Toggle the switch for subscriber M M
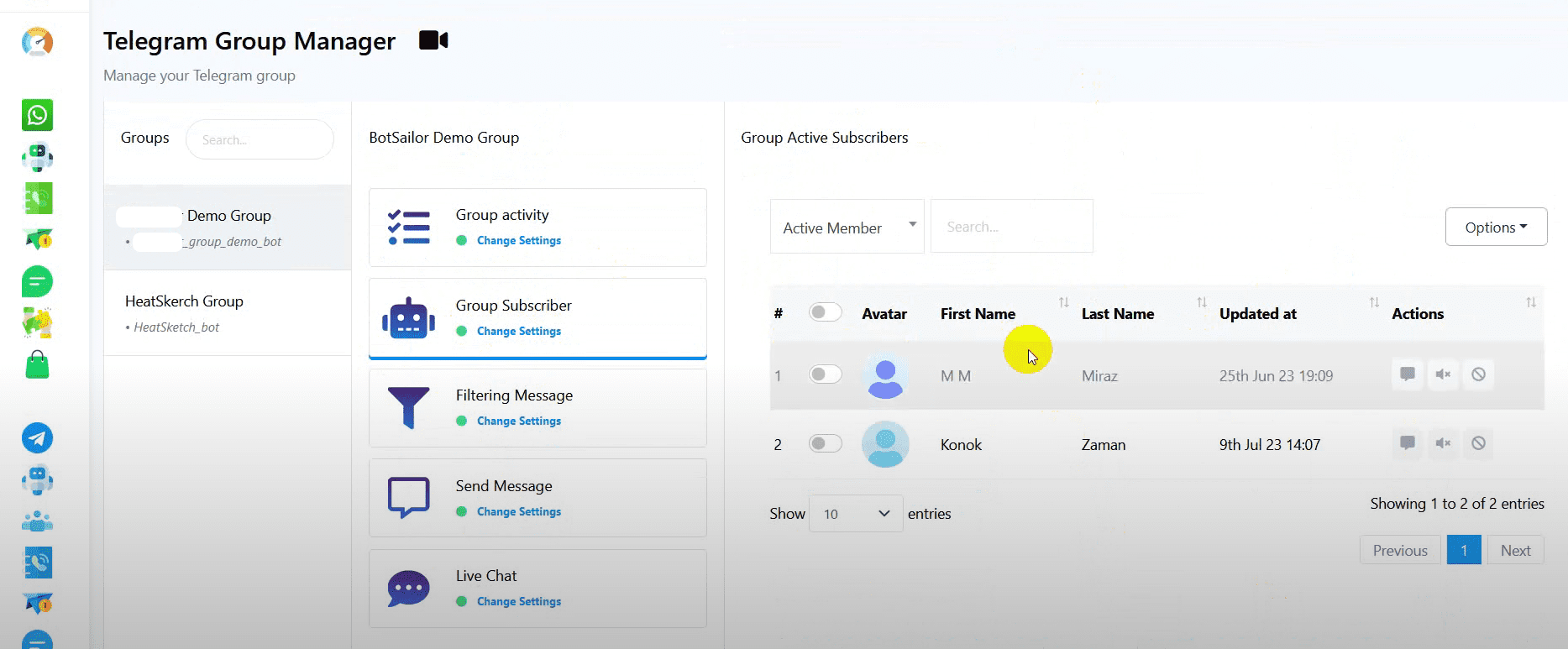Viewport: 1568px width, 649px height. pos(825,374)
